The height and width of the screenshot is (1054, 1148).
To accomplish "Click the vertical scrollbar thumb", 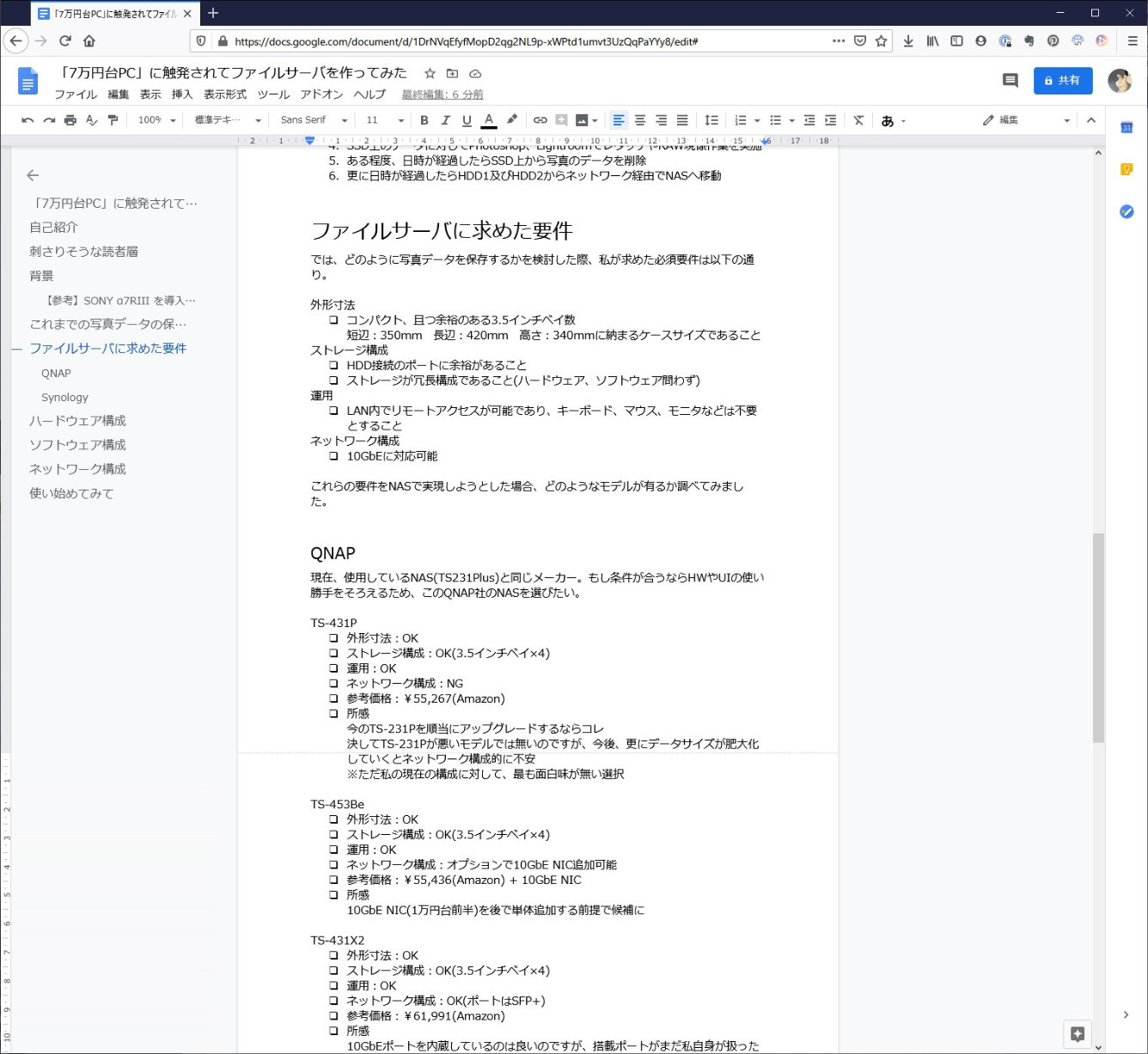I will point(1098,637).
